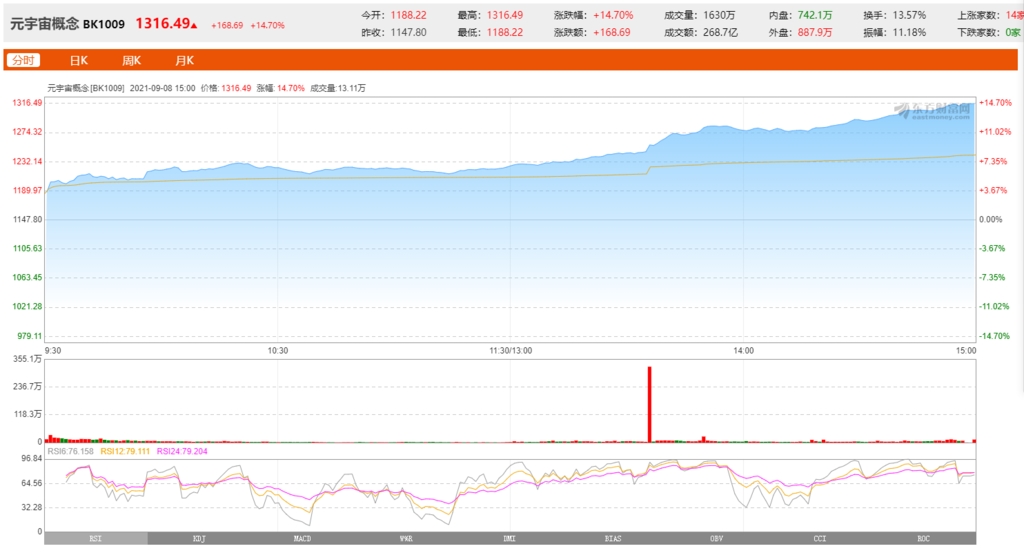Click the RSI24 legend label
Image resolution: width=1024 pixels, height=553 pixels.
183,452
